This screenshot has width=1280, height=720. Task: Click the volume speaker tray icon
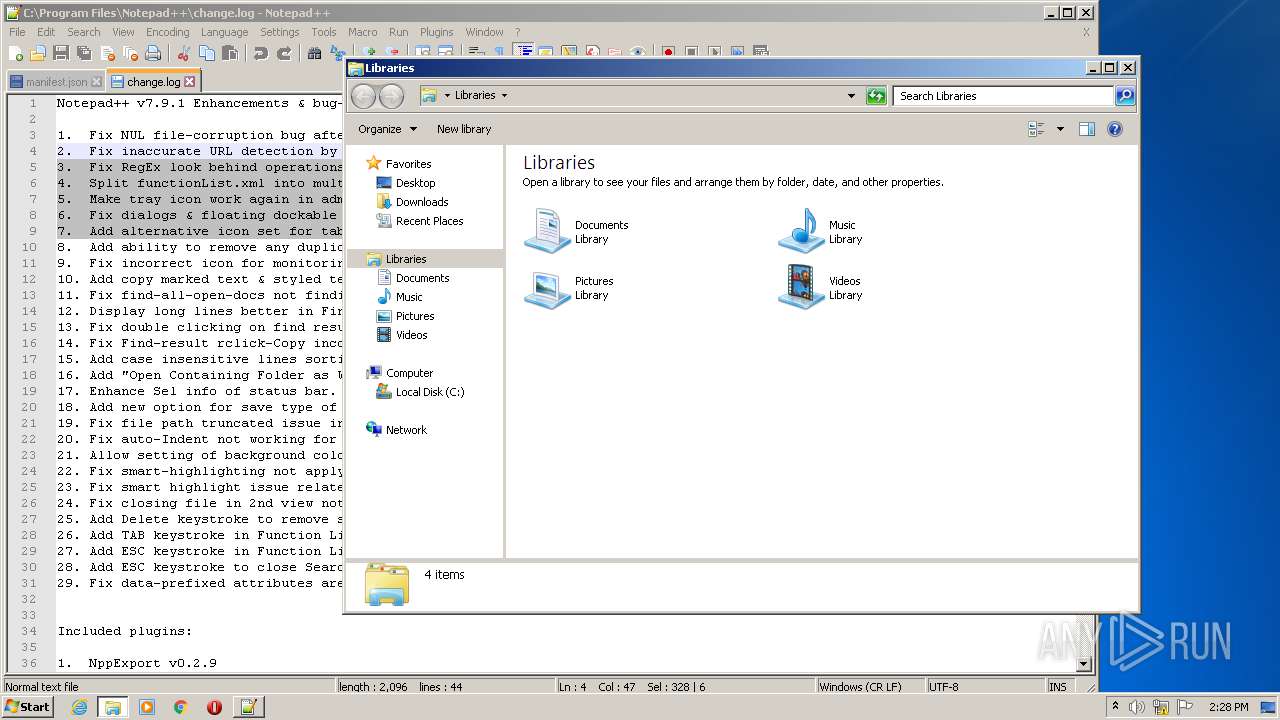(x=1137, y=707)
